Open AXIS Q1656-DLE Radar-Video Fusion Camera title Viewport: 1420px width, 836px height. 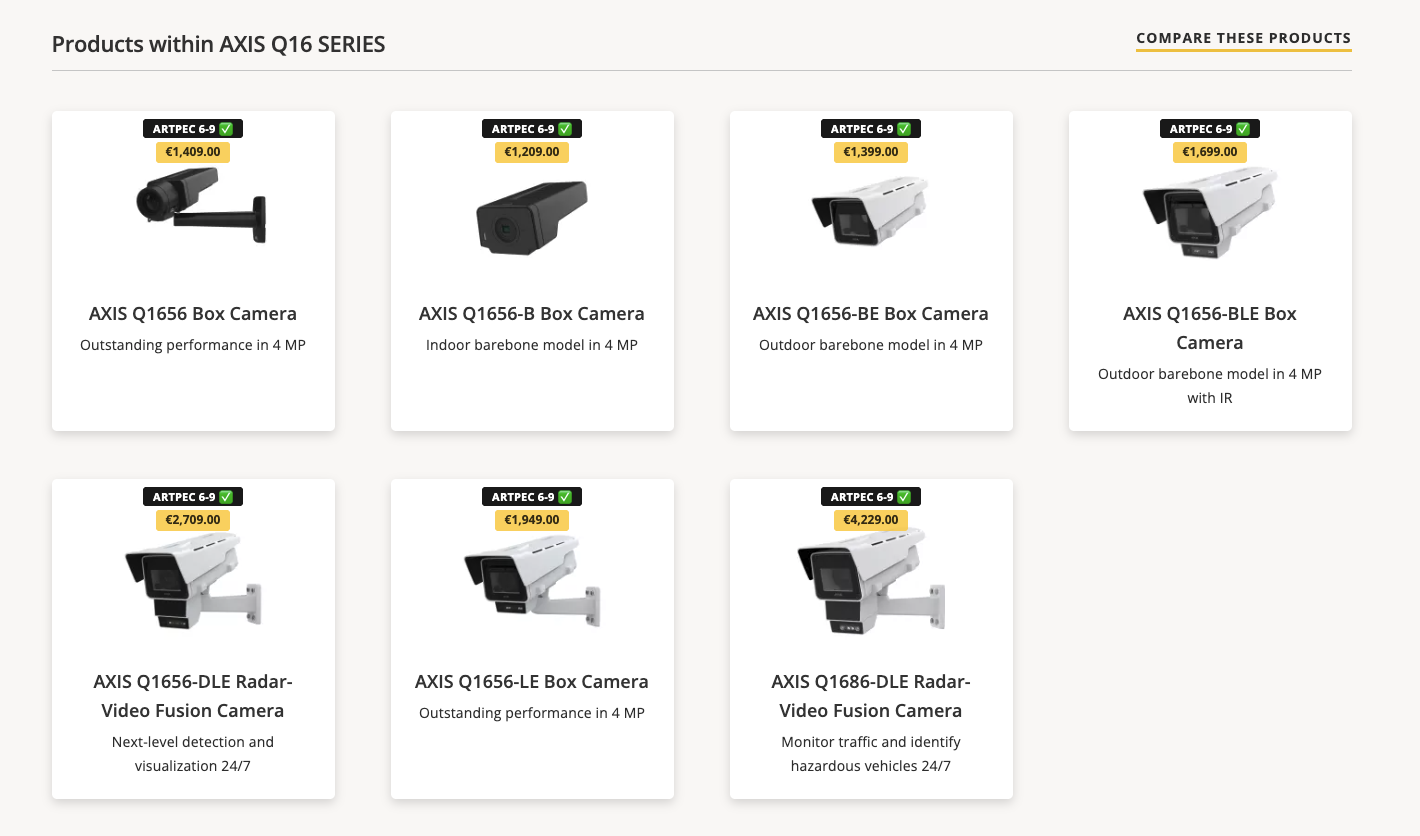(x=193, y=696)
